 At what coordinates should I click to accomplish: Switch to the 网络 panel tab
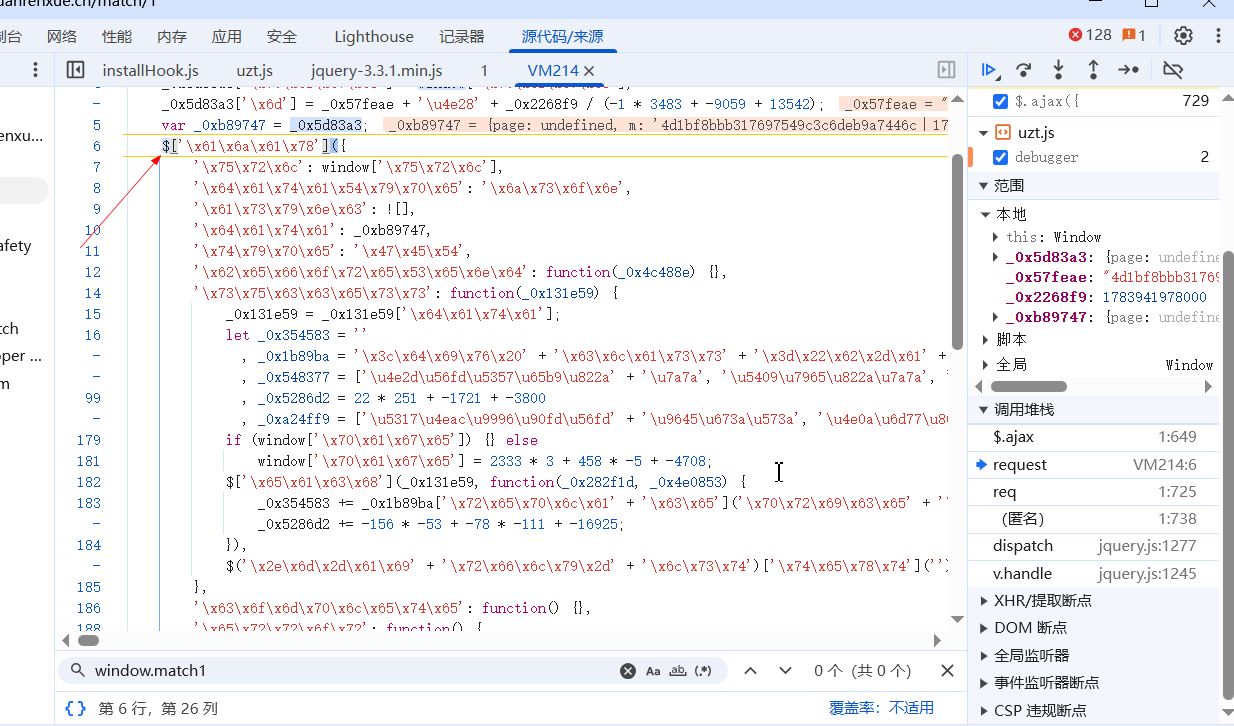coord(62,37)
